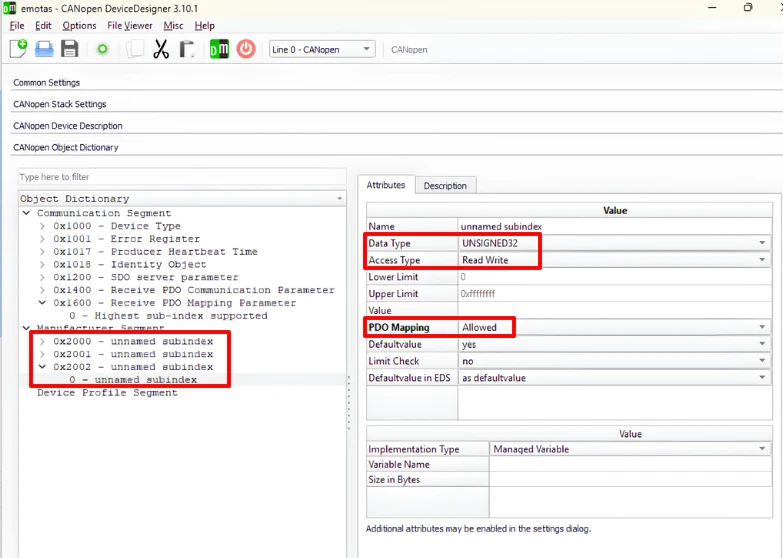
Task: Open the File menu
Action: [x=16, y=25]
